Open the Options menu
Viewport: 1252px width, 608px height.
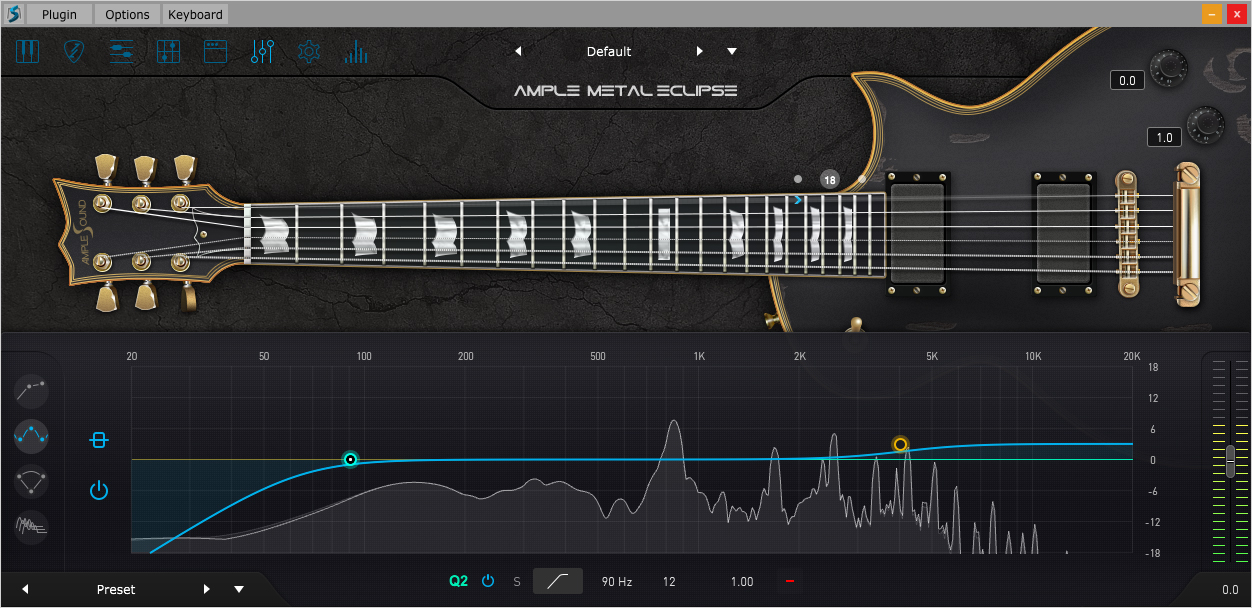click(127, 14)
